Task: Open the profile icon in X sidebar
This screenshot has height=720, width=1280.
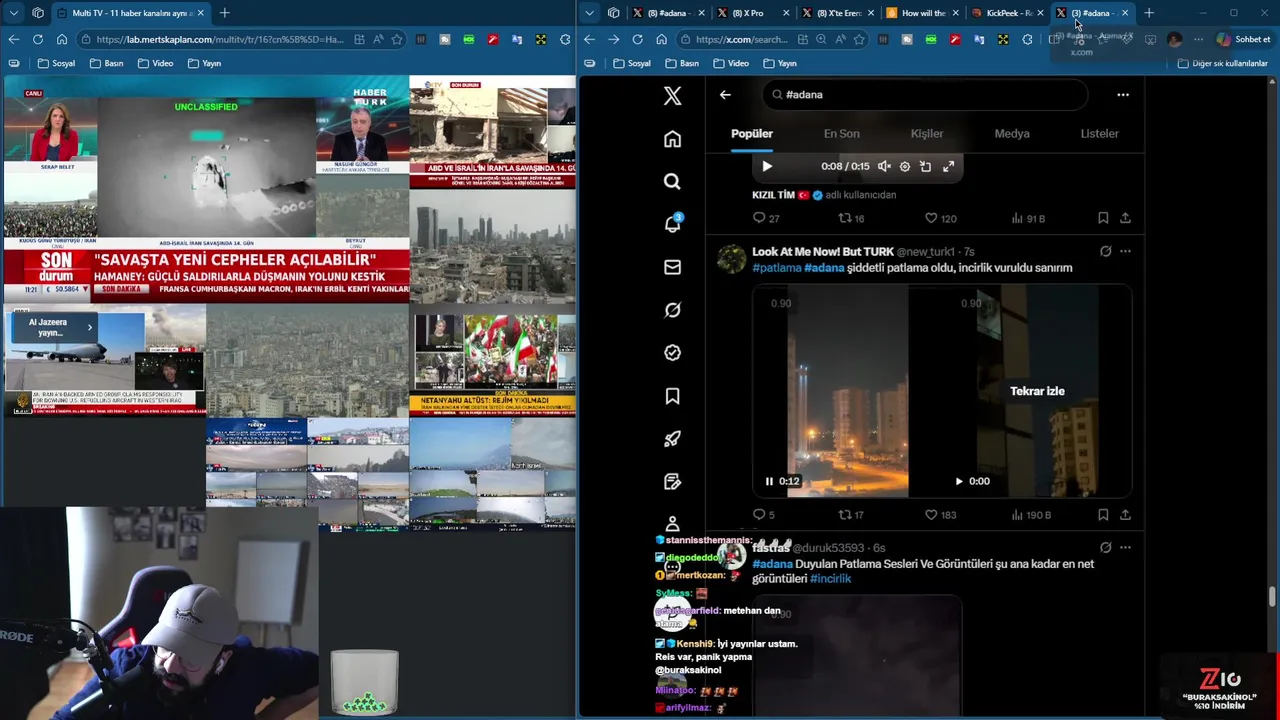Action: [672, 524]
